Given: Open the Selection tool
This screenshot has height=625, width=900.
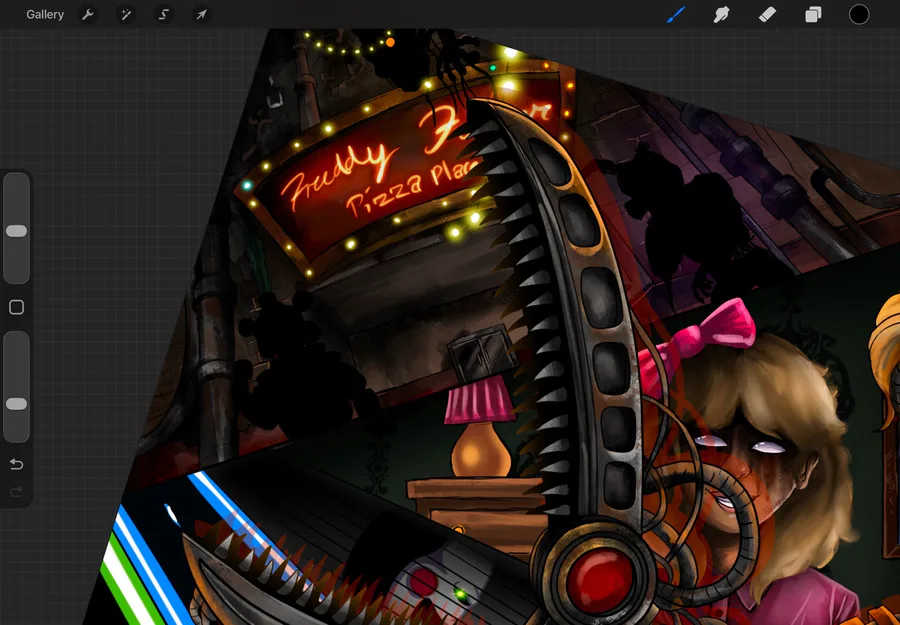Looking at the screenshot, I should point(164,15).
